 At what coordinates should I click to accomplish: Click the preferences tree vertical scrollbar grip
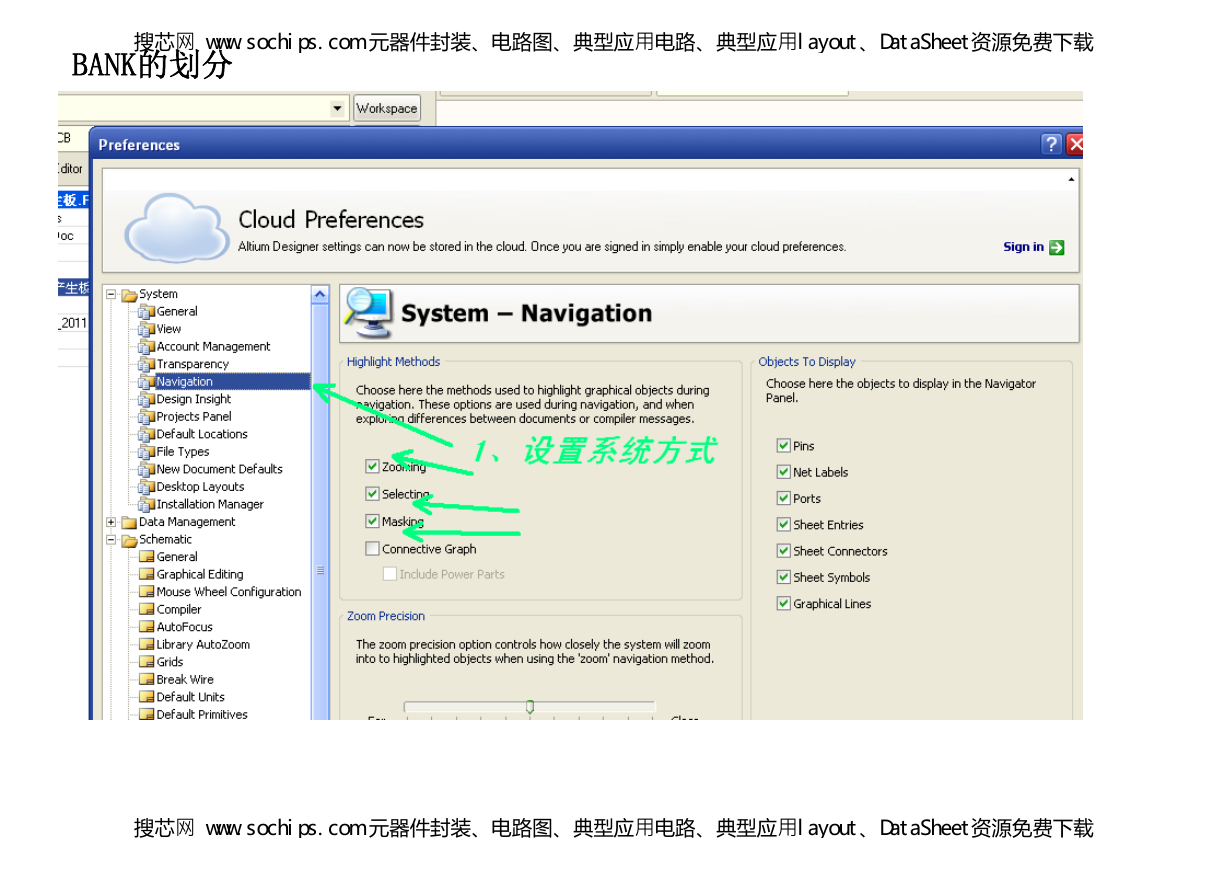point(320,571)
